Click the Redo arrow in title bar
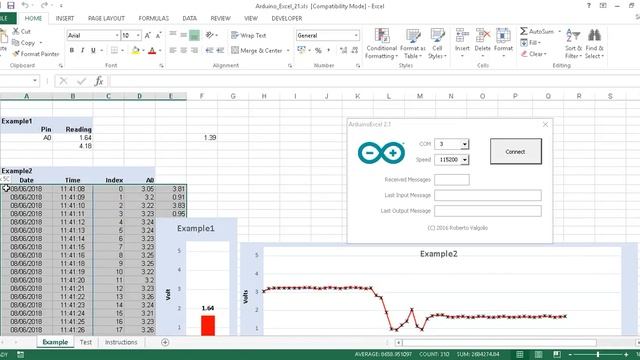Image resolution: width=640 pixels, height=360 pixels. [44, 5]
